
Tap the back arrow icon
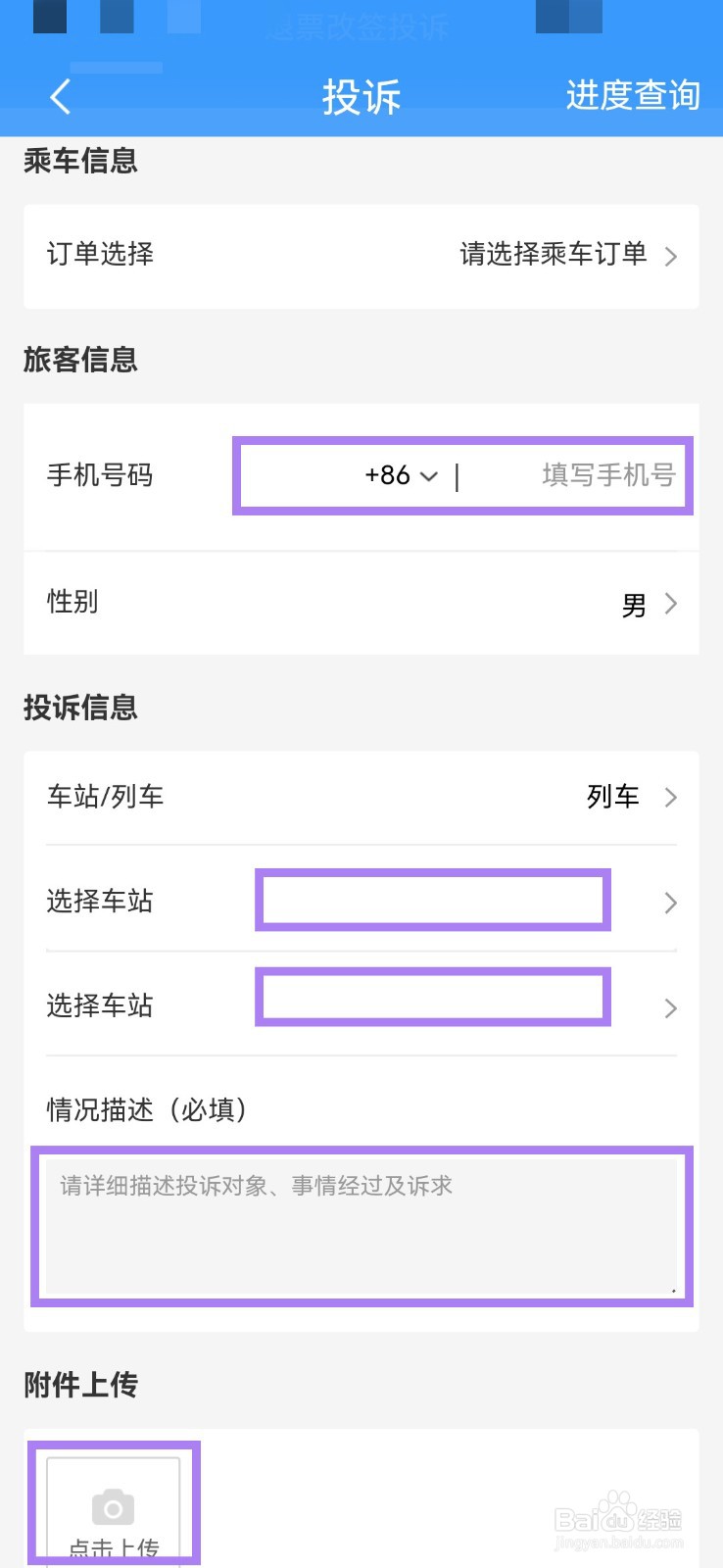tap(61, 96)
